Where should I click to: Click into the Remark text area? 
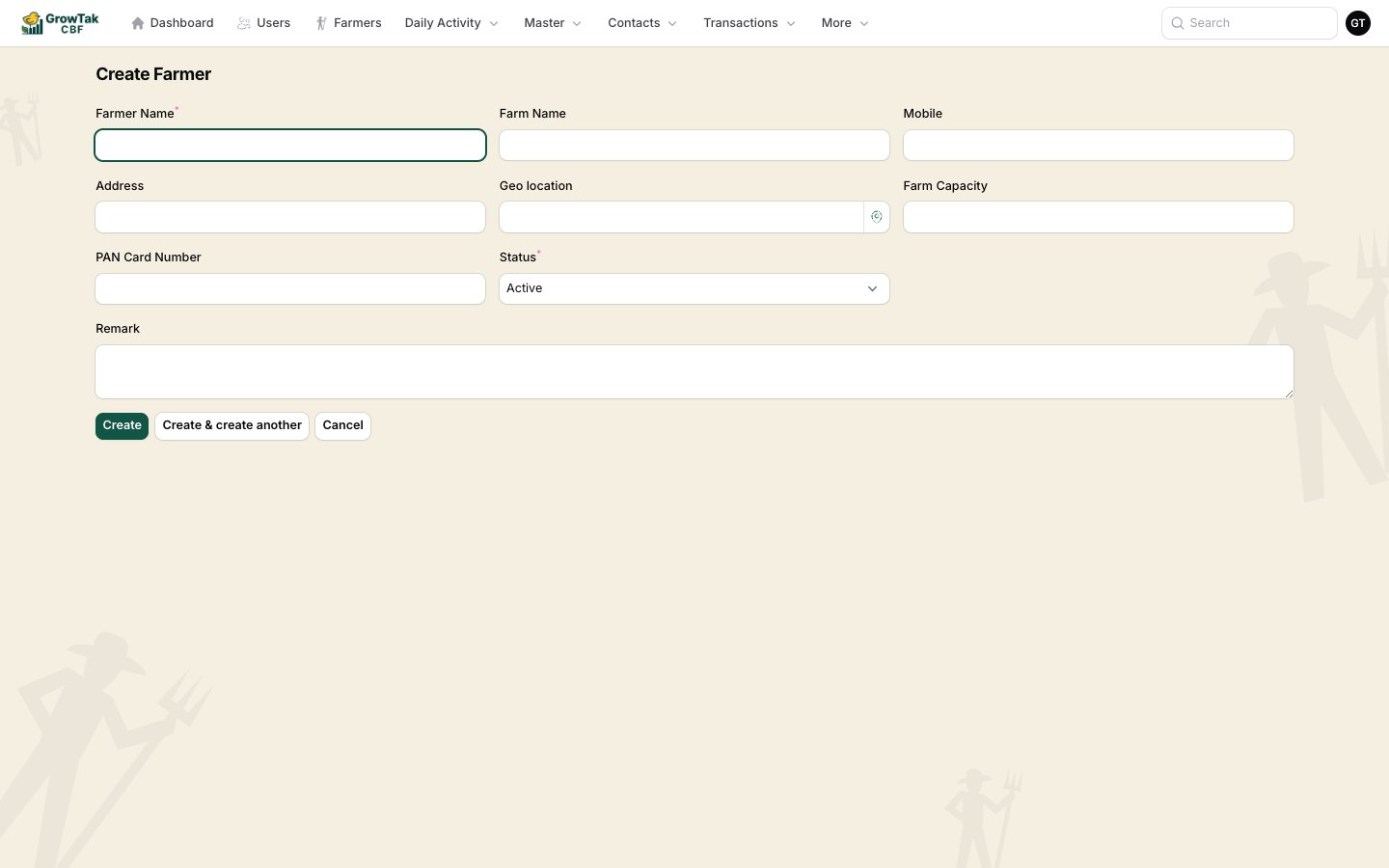(694, 372)
